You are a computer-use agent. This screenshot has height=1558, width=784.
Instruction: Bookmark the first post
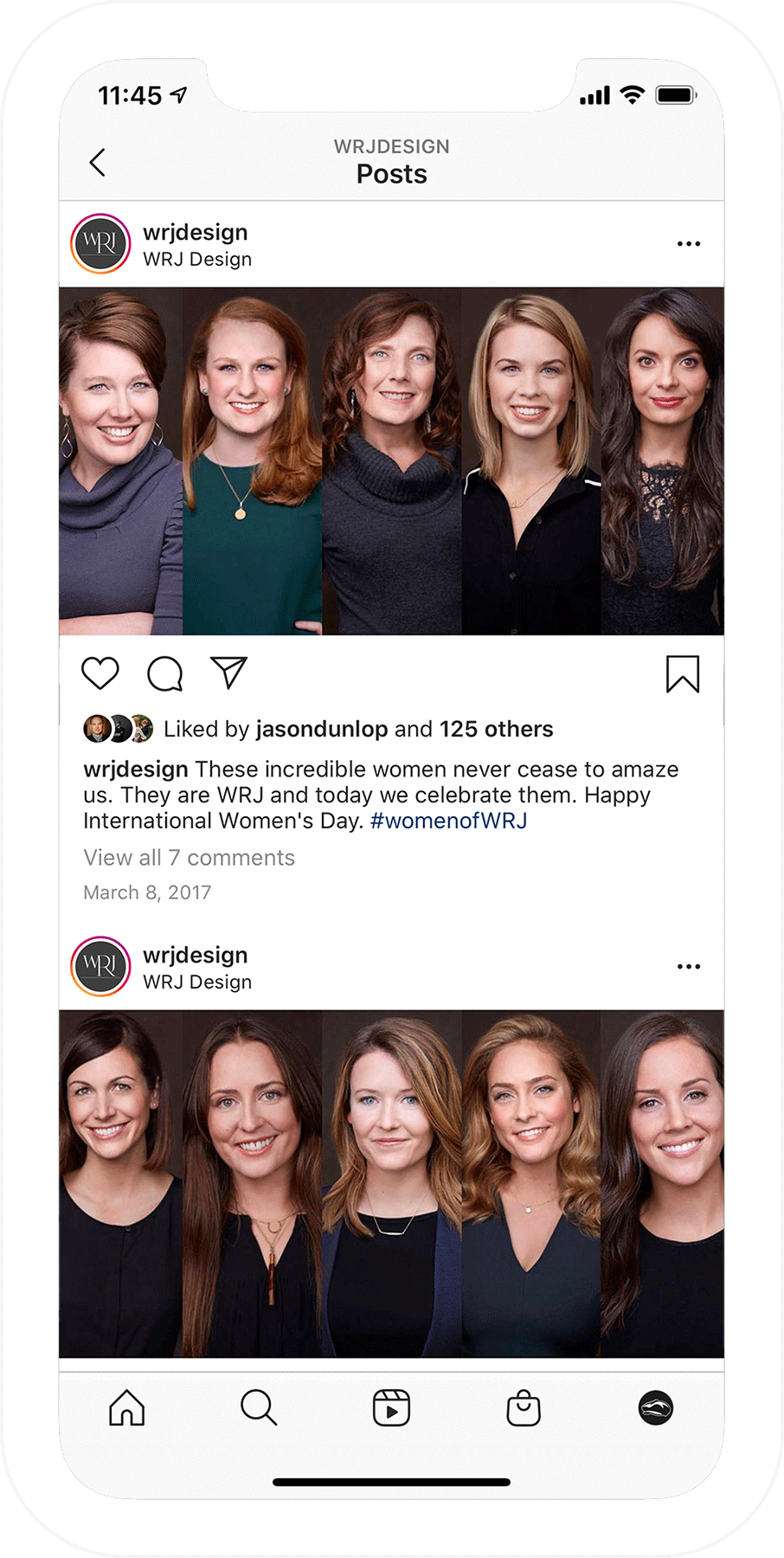point(682,674)
